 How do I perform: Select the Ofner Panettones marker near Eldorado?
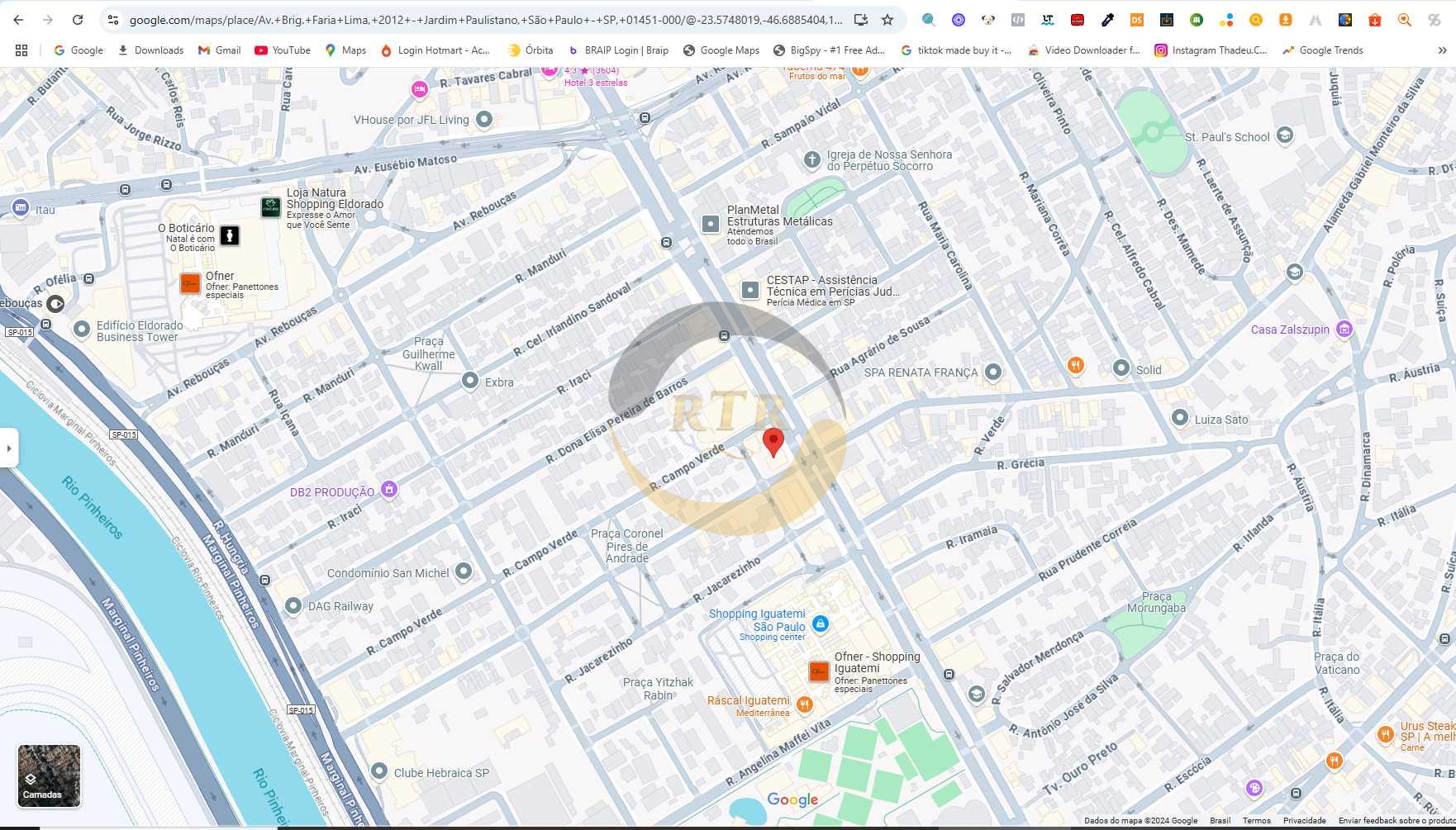click(x=190, y=283)
